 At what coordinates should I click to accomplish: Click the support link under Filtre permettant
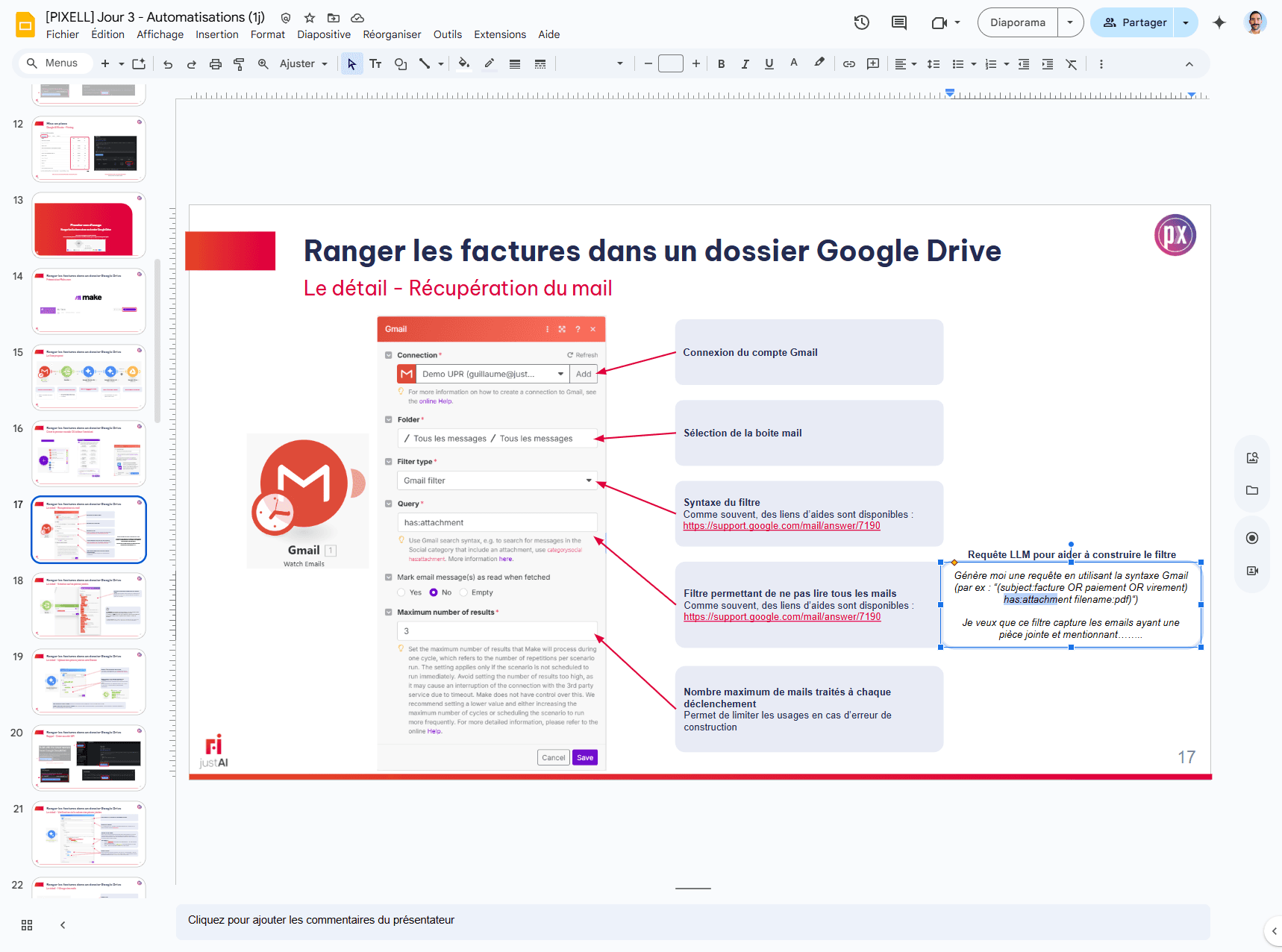point(782,617)
